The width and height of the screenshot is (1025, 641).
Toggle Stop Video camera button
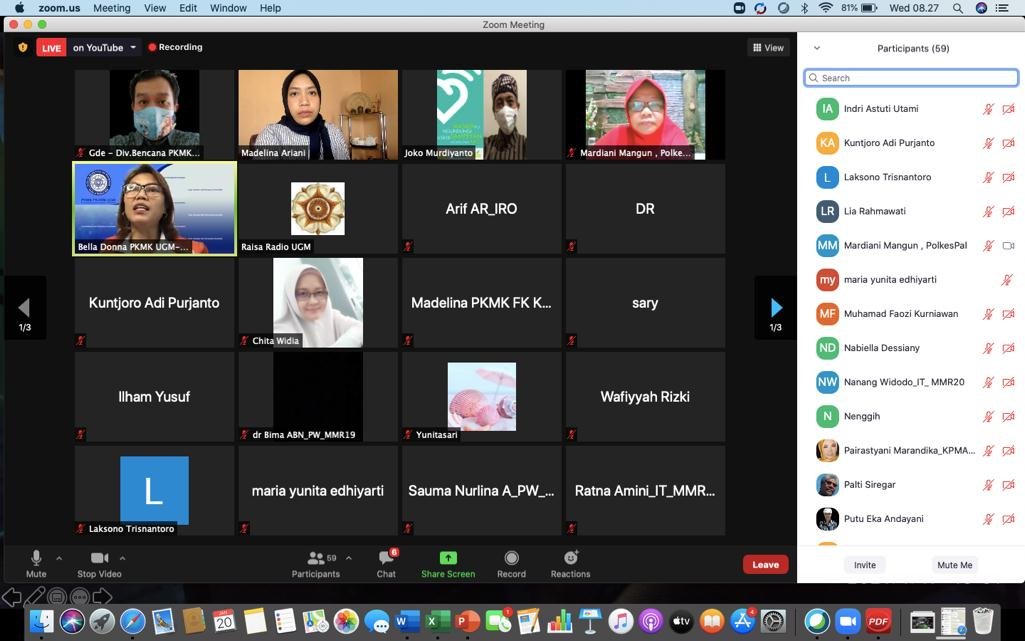[x=99, y=559]
